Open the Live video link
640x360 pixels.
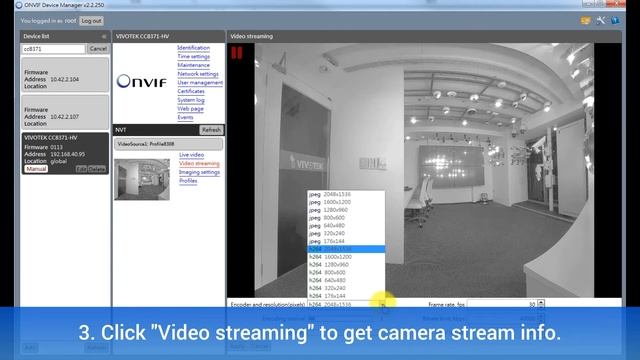(191, 155)
